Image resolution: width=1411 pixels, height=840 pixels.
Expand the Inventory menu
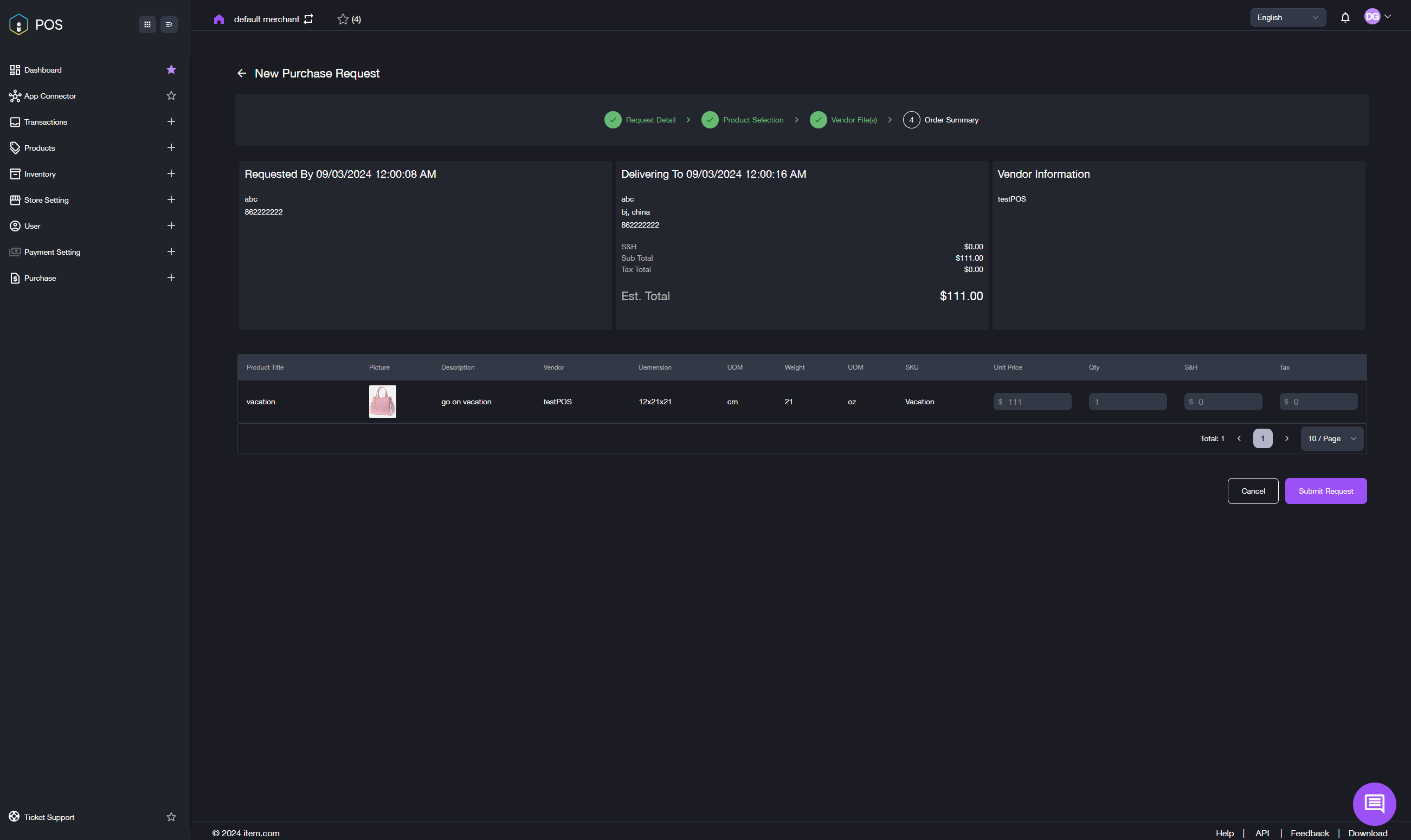pyautogui.click(x=171, y=174)
